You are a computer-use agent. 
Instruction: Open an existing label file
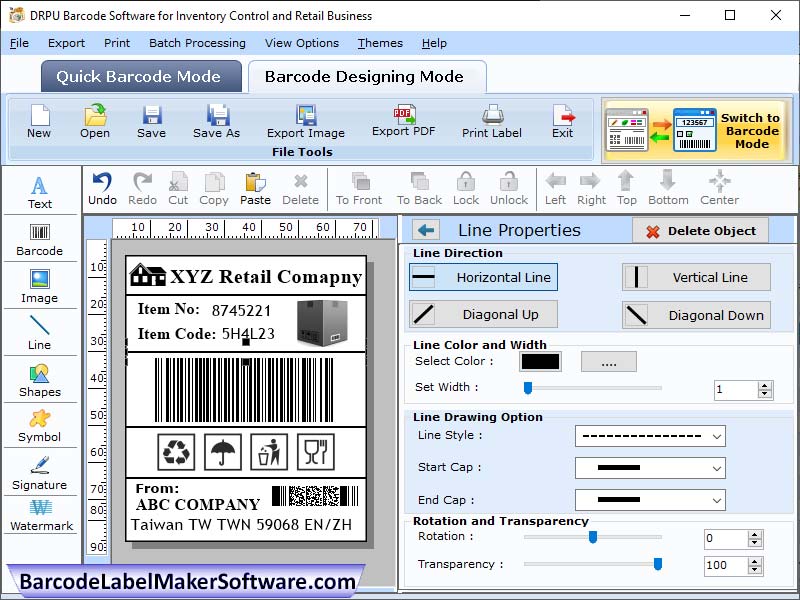(95, 121)
